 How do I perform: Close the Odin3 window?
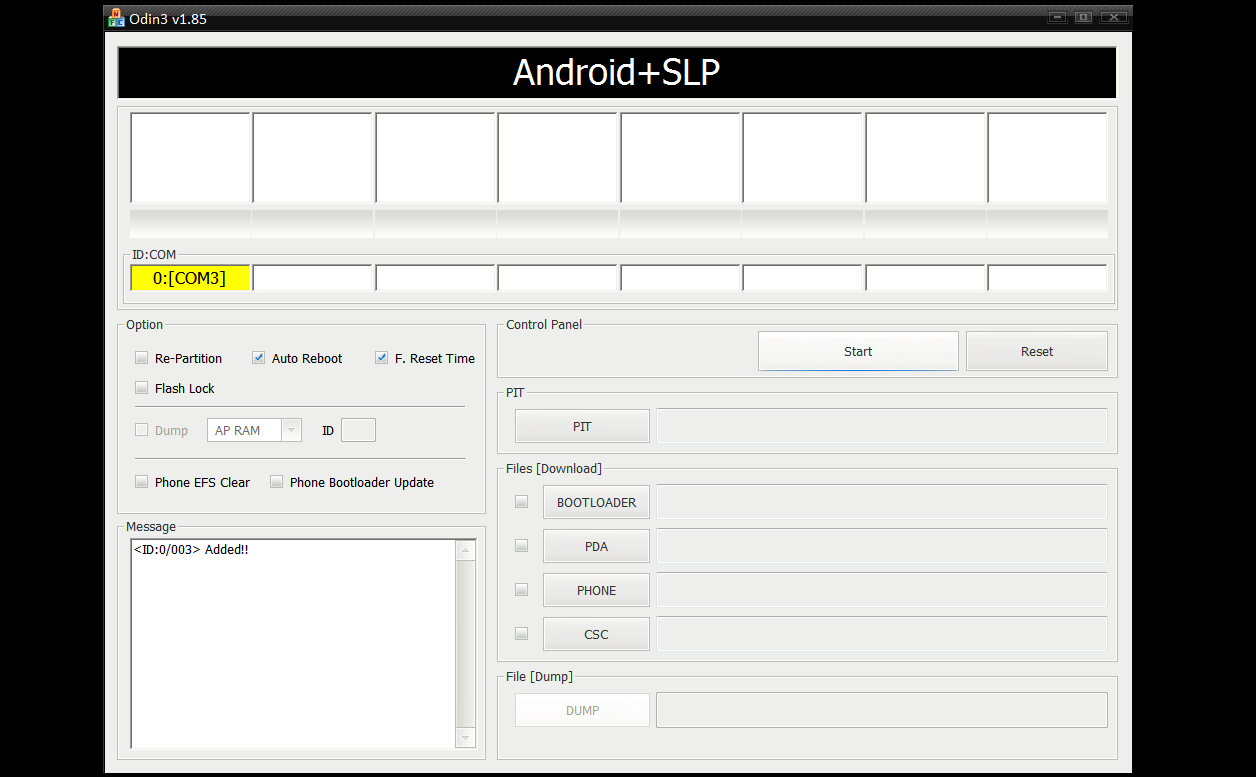point(1114,17)
